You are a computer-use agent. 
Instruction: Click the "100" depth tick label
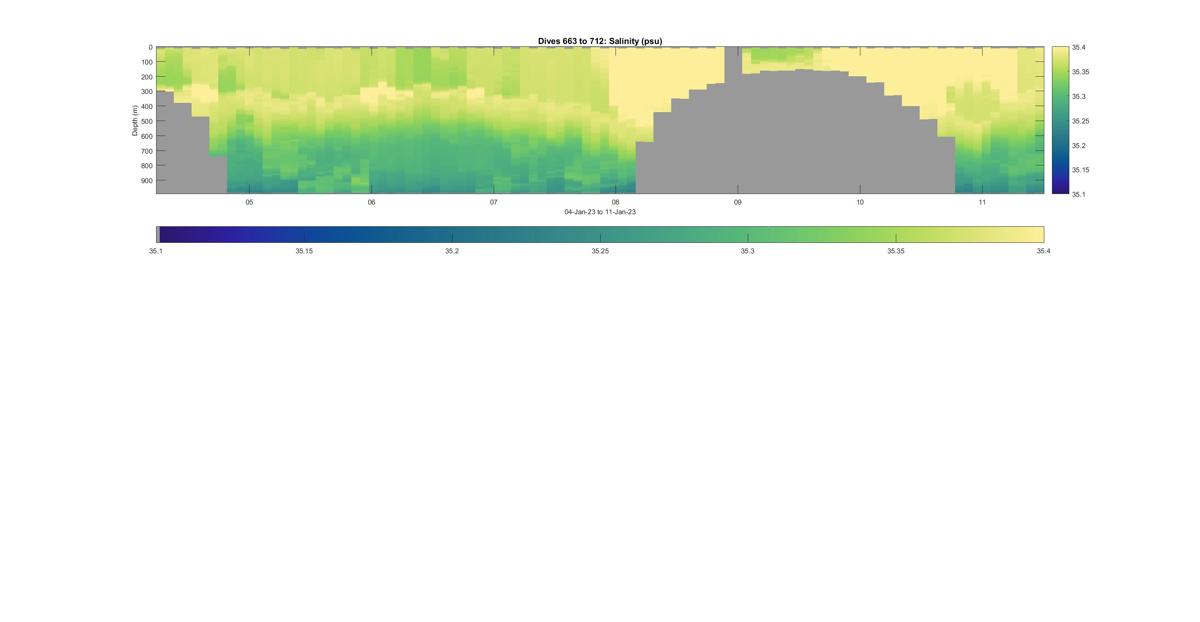[x=146, y=62]
